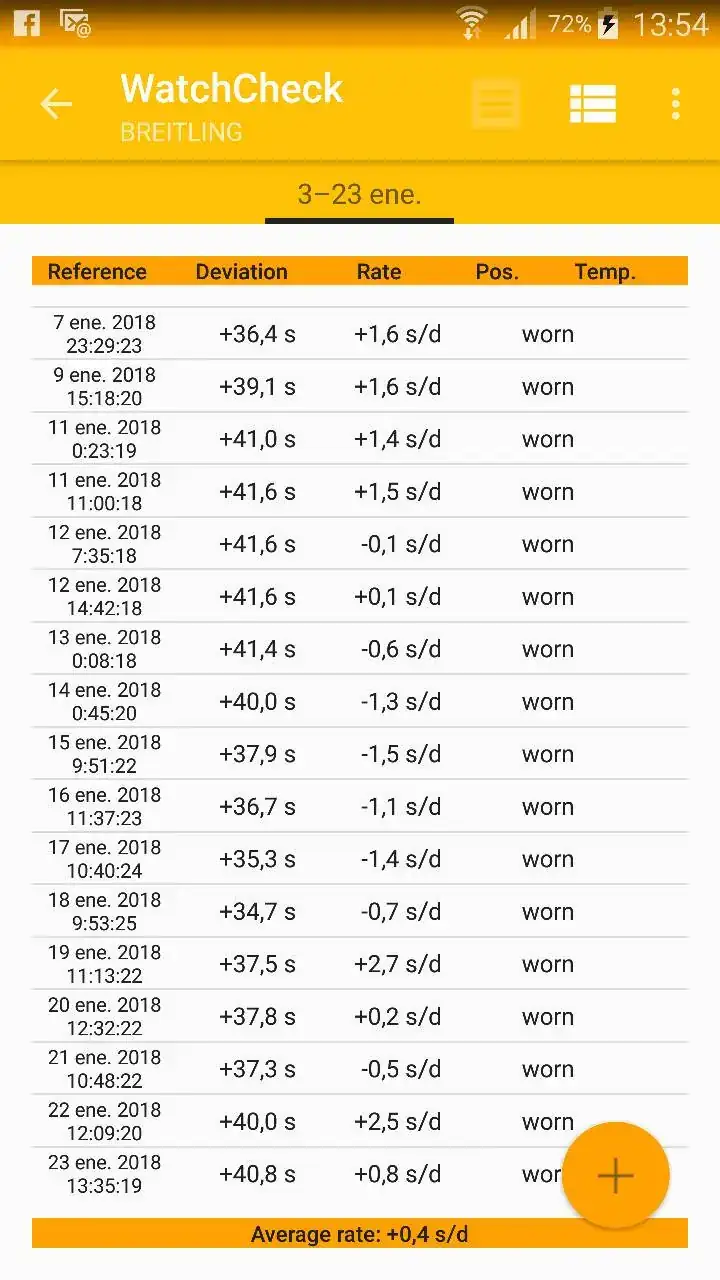Switch to the table list view icon
Viewport: 720px width, 1280px height.
(x=593, y=104)
